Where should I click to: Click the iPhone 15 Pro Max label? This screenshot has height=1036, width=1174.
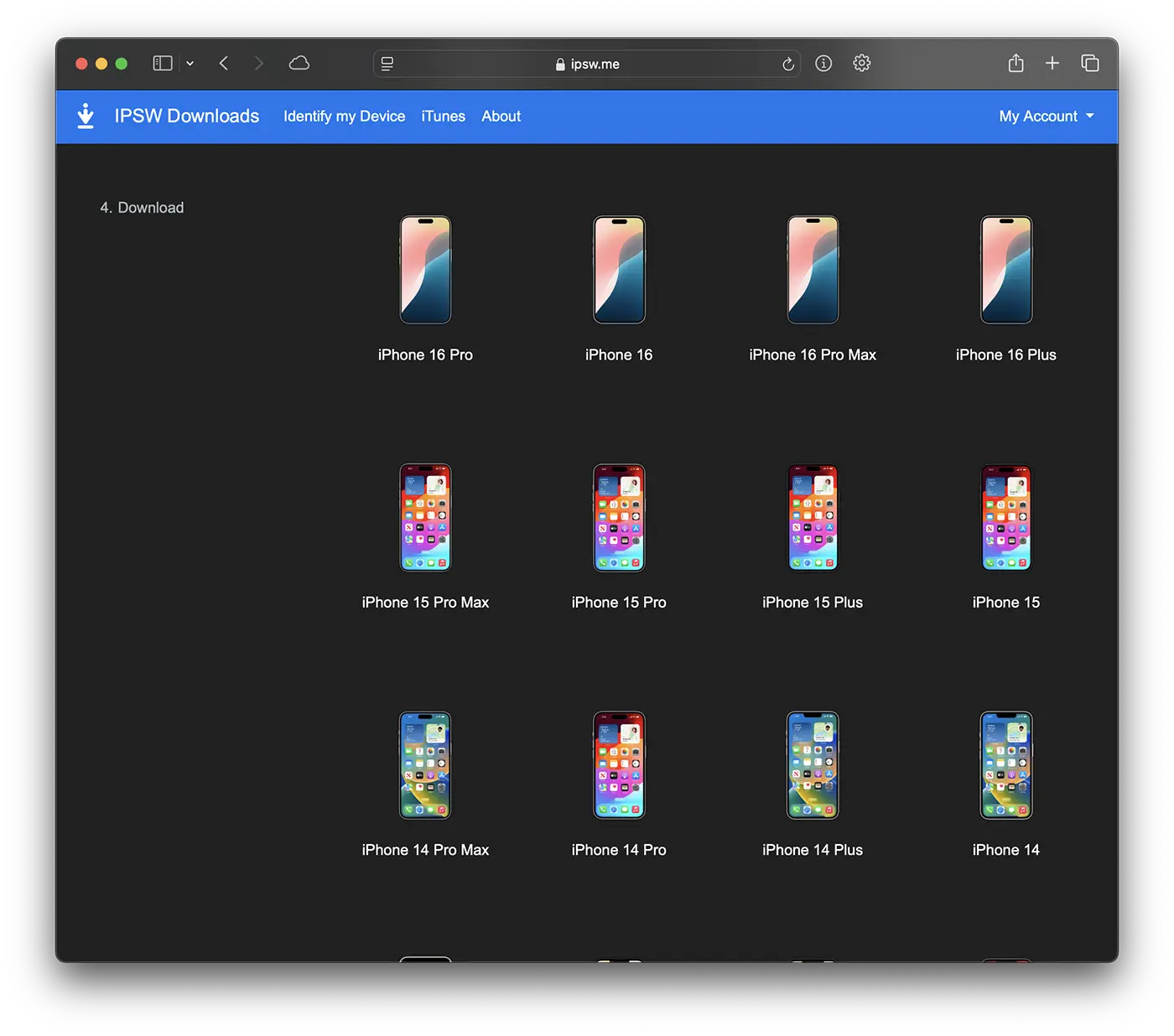425,602
